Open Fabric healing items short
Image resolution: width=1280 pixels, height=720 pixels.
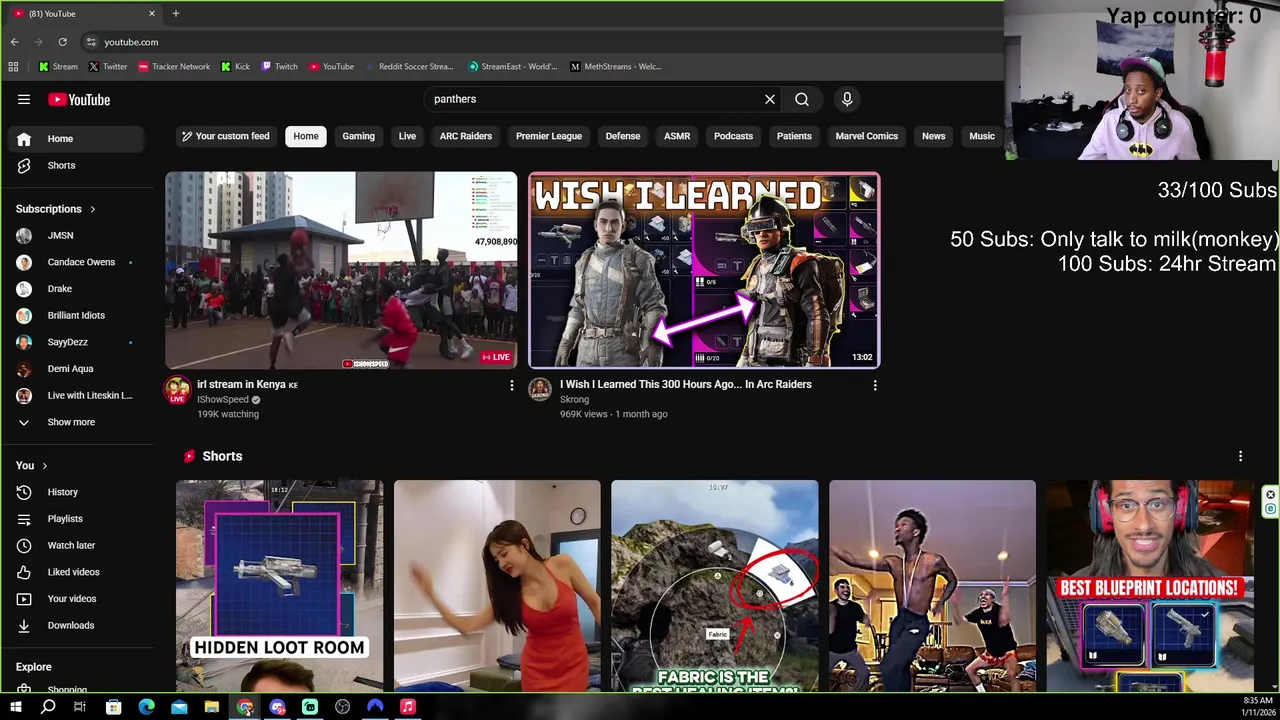[x=714, y=586]
